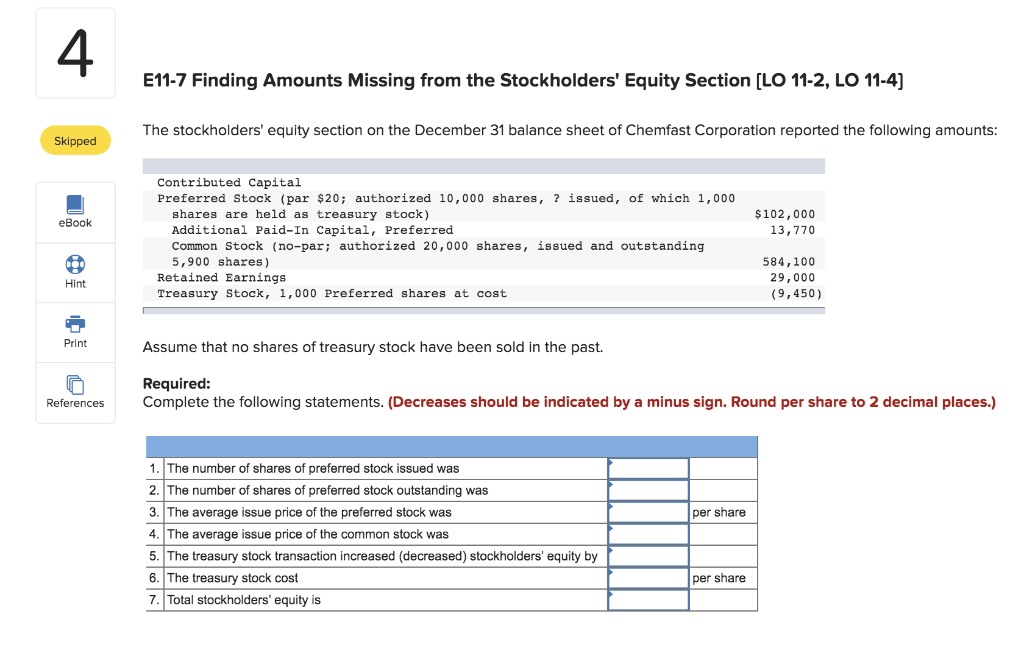Select the preferred shares outstanding input field
Screen dimensions: 1024x653
pyautogui.click(x=648, y=489)
